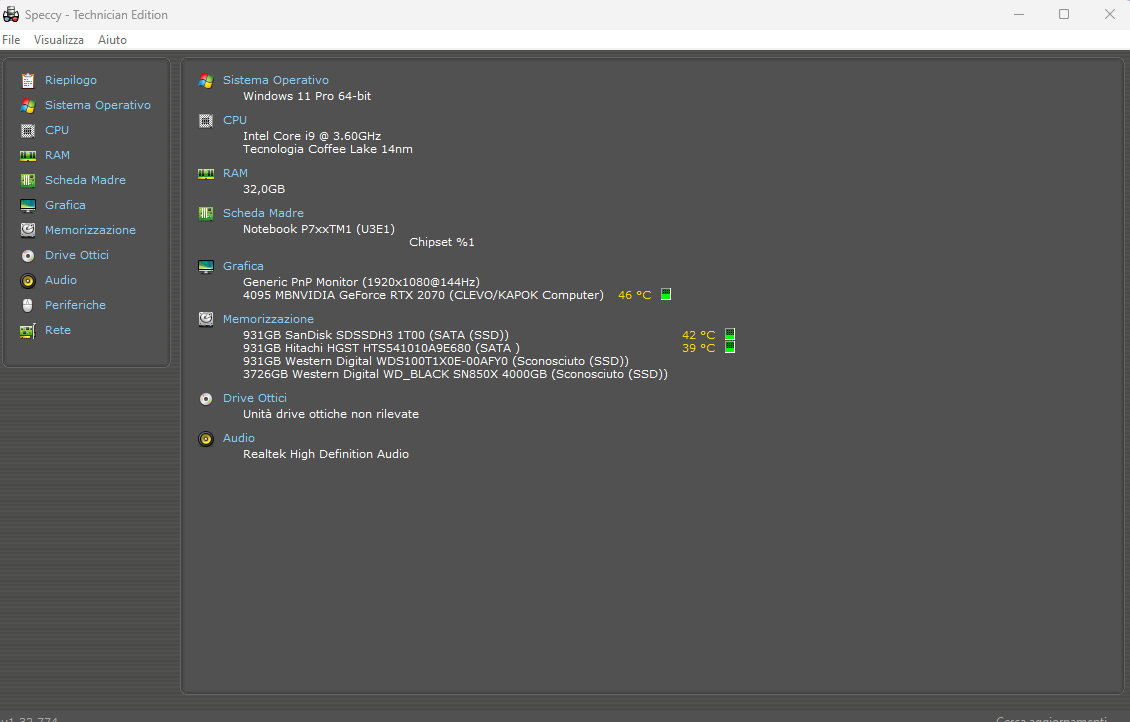Screen dimensions: 1130x722
Task: Click the 46 °C GPU temperature value
Action: pos(634,295)
